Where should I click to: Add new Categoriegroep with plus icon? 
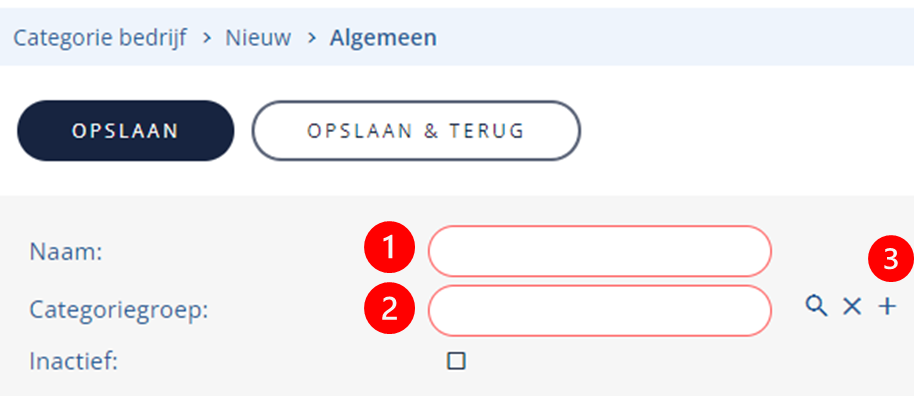point(887,306)
